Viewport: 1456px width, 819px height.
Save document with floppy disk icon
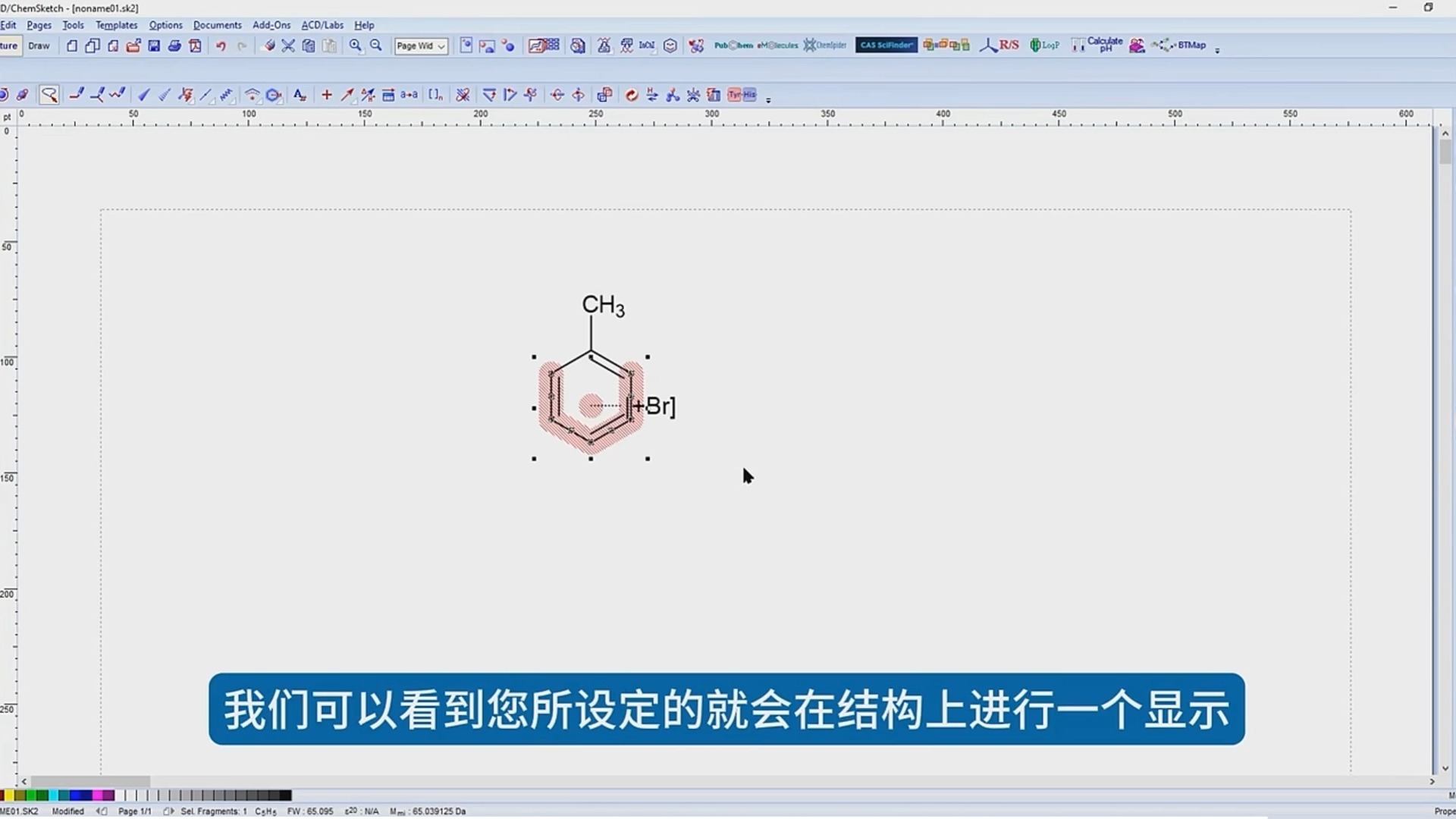coord(154,45)
